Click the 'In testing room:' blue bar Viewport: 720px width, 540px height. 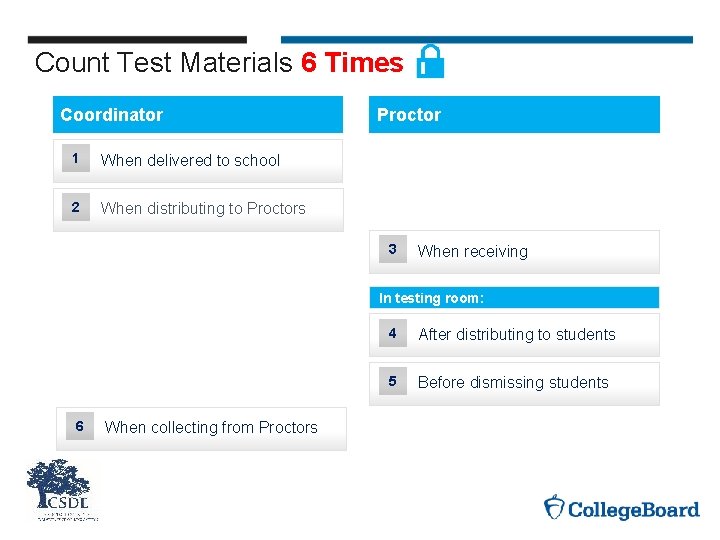(514, 298)
